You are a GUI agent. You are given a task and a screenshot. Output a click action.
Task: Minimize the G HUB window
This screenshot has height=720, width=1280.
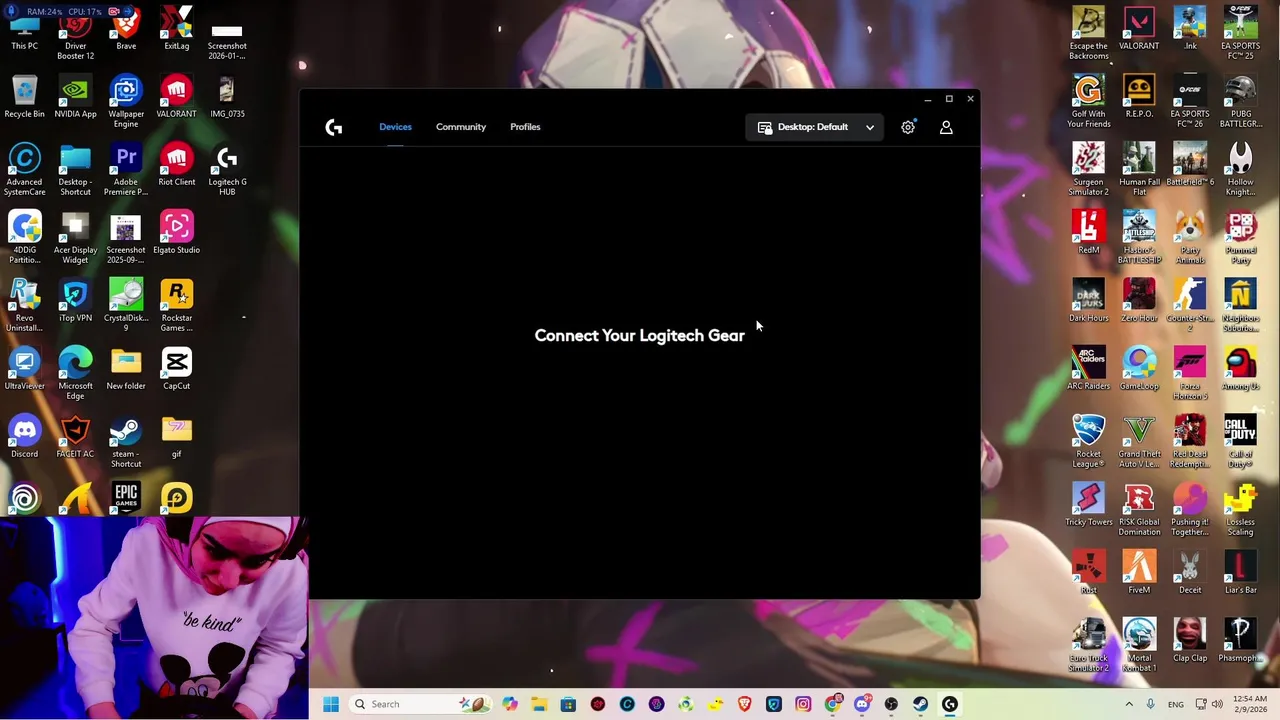[x=928, y=99]
